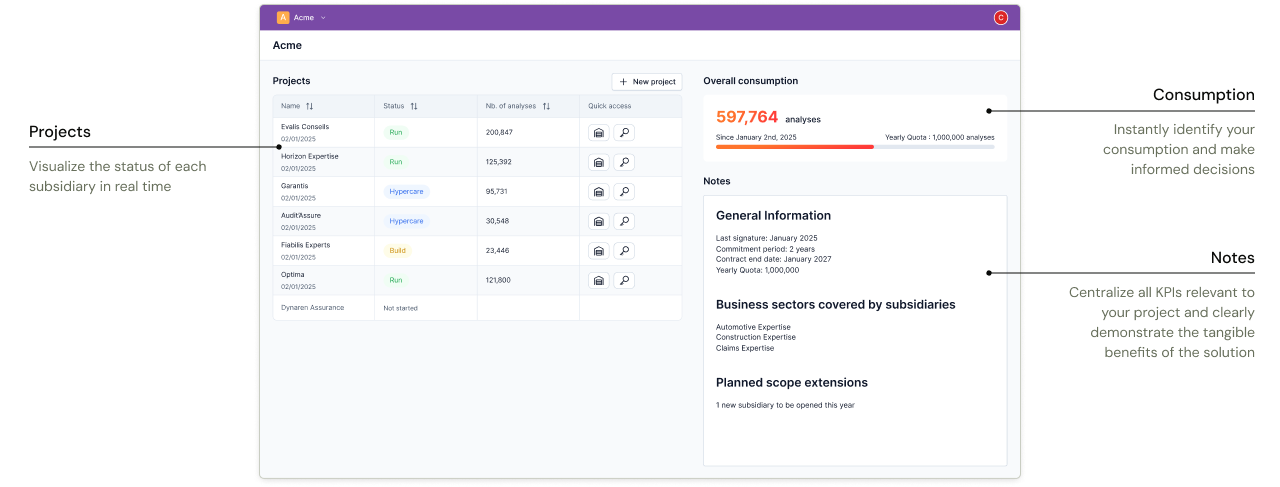Open the Garantis project name
This screenshot has height=487, width=1280.
[295, 186]
